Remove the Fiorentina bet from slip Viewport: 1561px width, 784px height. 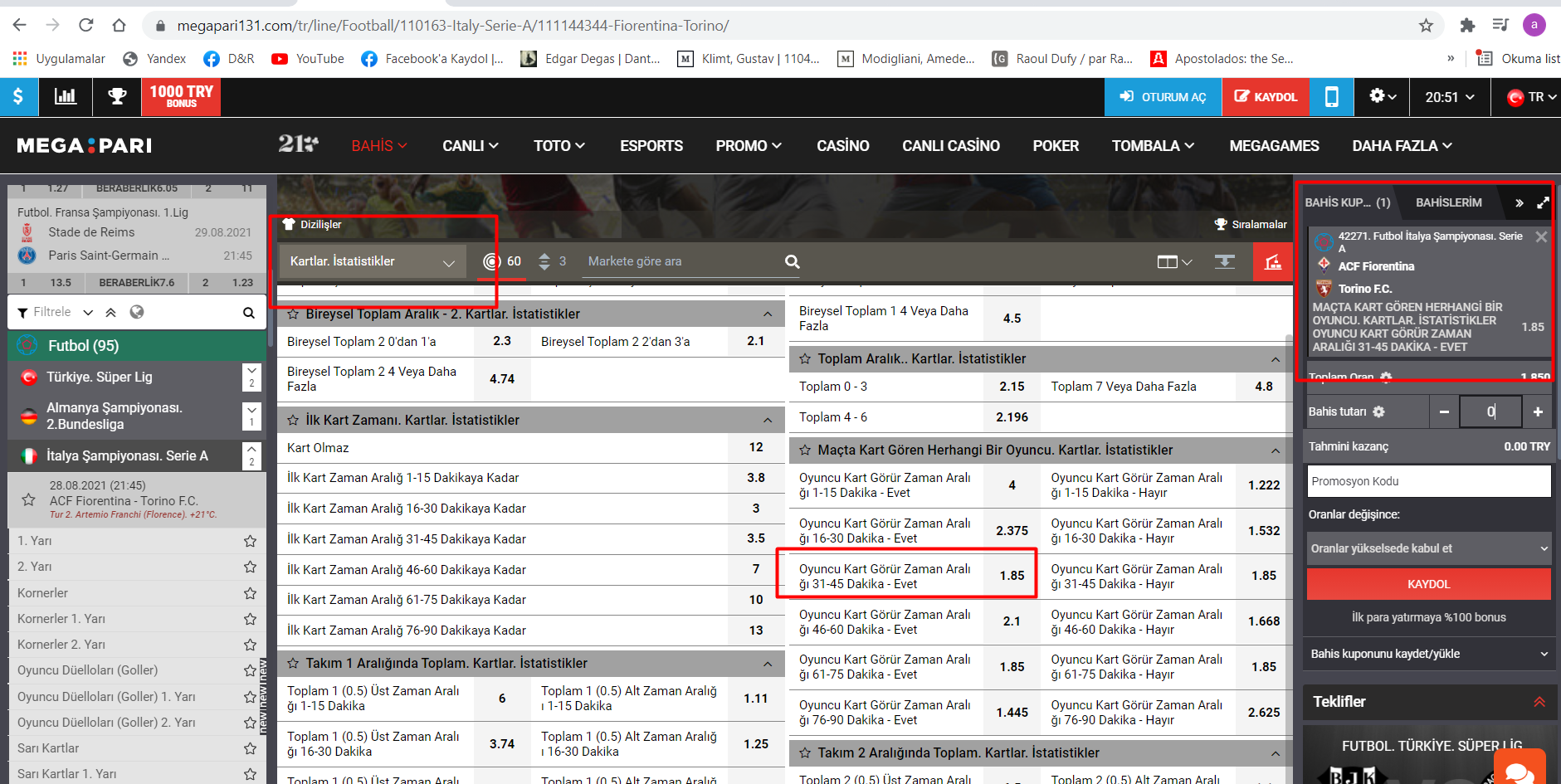coord(1541,236)
